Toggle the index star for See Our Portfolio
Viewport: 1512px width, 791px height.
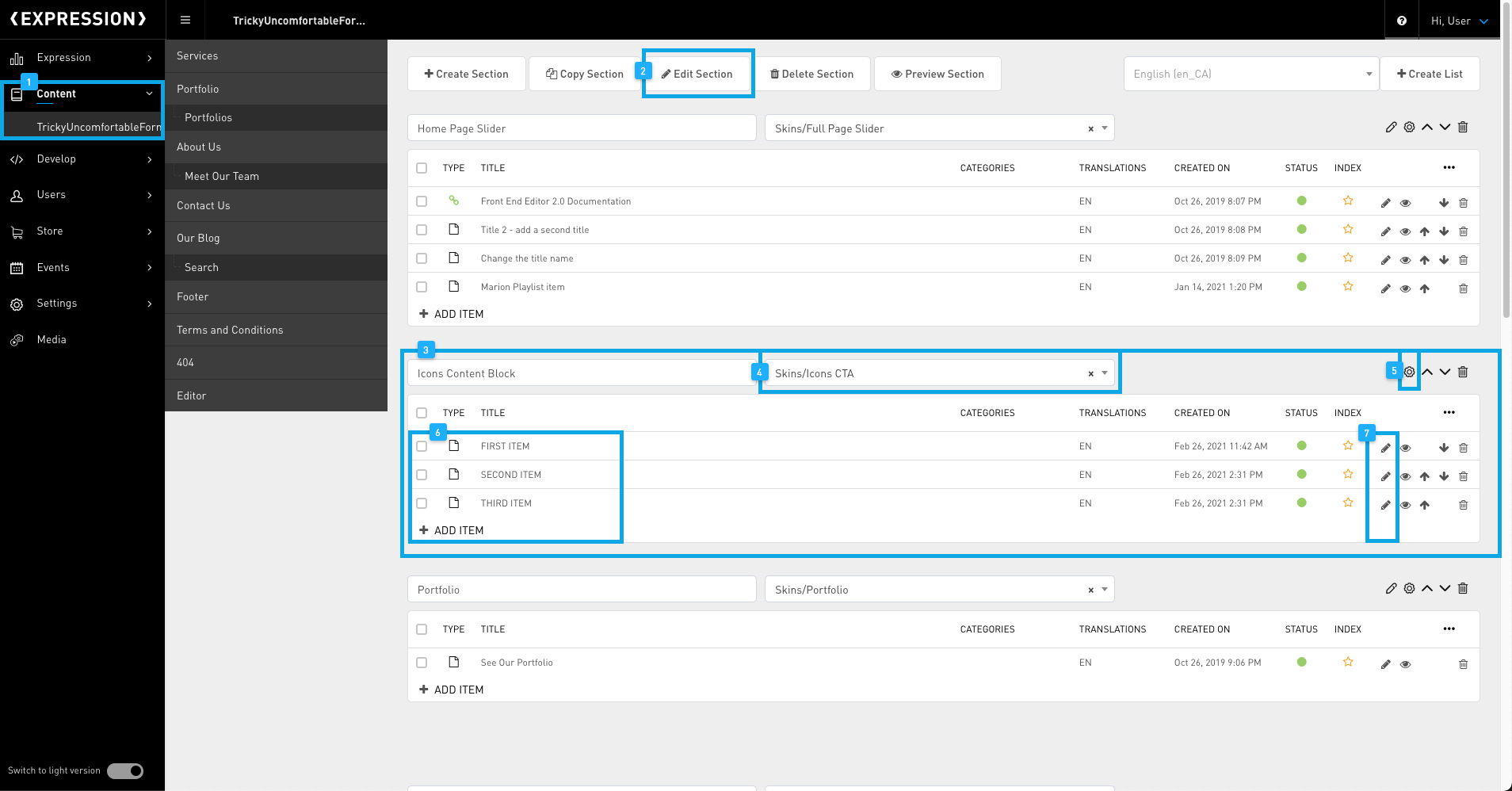coord(1347,663)
